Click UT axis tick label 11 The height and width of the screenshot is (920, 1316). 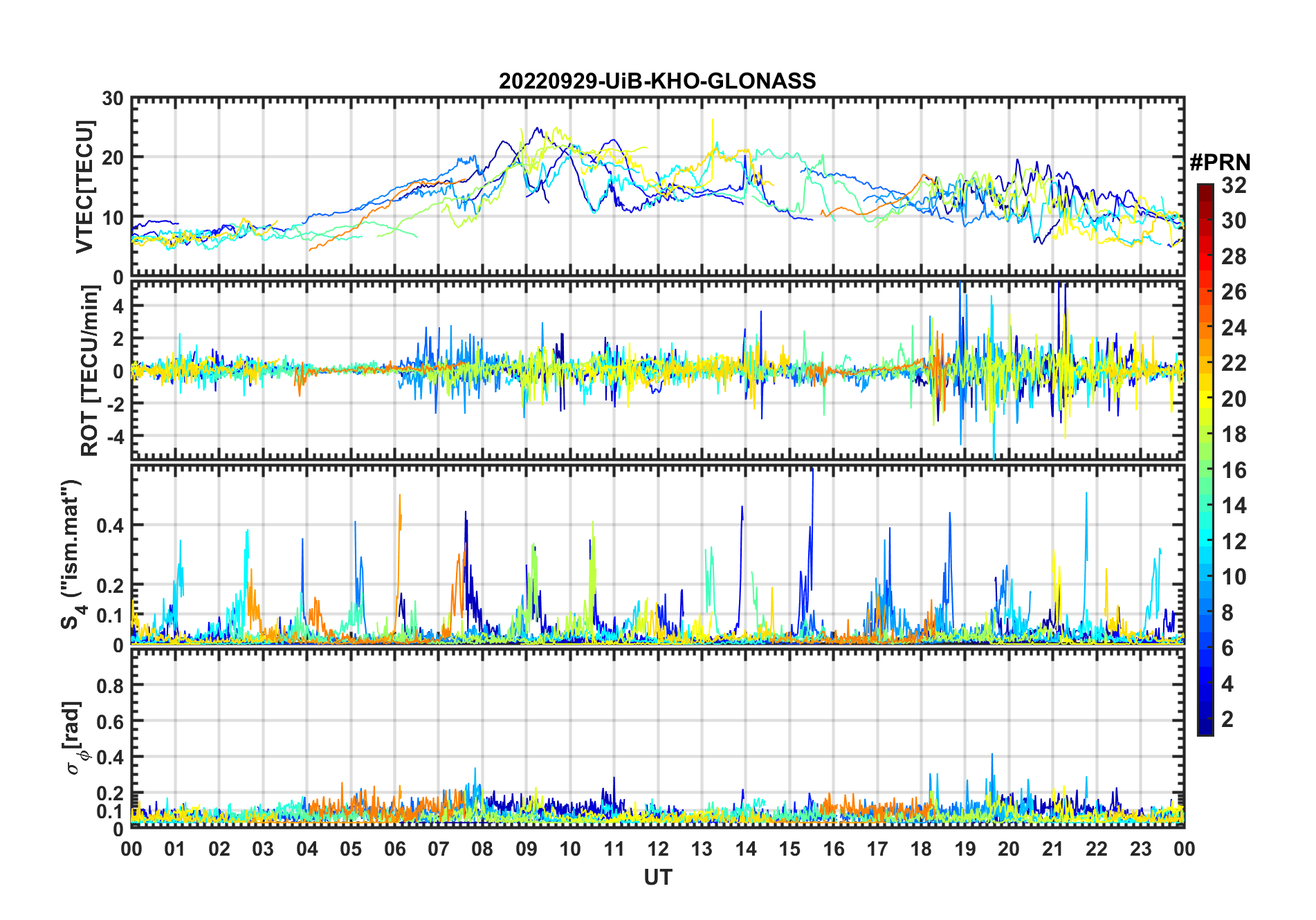(614, 849)
